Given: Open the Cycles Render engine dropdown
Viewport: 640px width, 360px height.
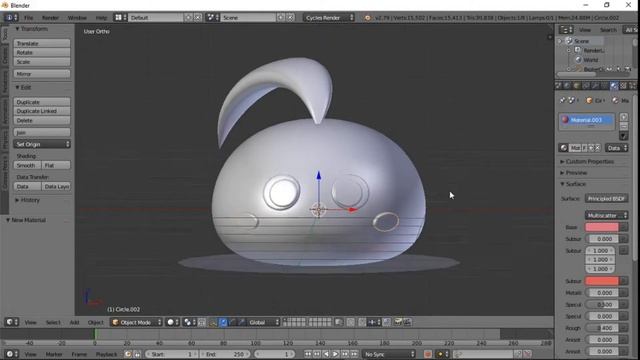Looking at the screenshot, I should pyautogui.click(x=329, y=18).
